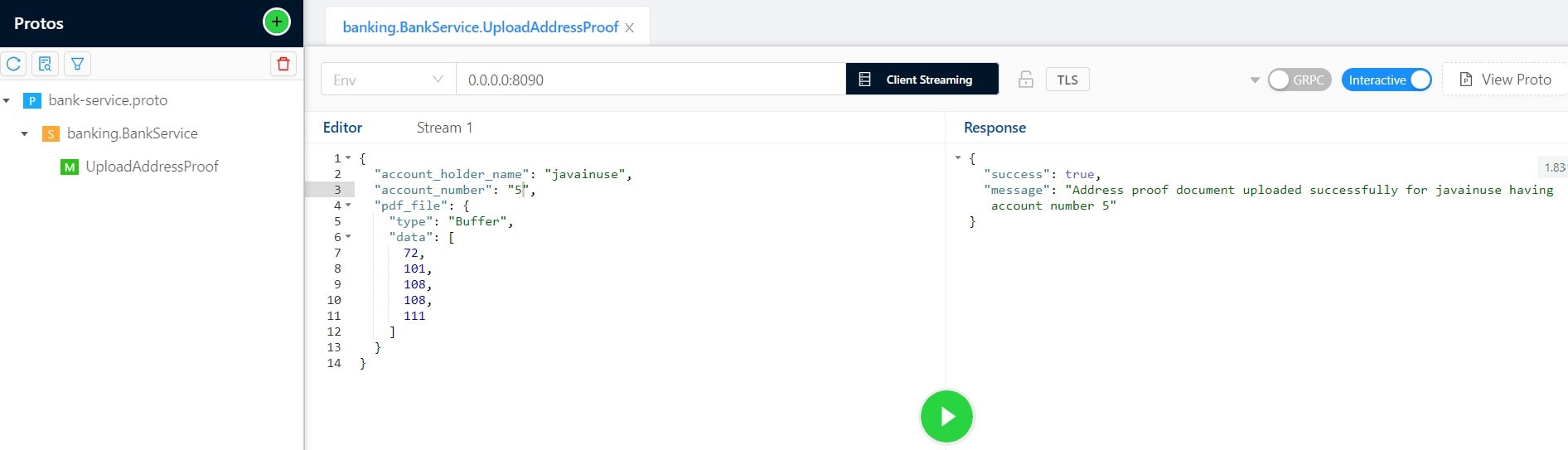This screenshot has width=1568, height=450.
Task: Click the server address field 0.0.0.0:8090
Action: [x=651, y=80]
